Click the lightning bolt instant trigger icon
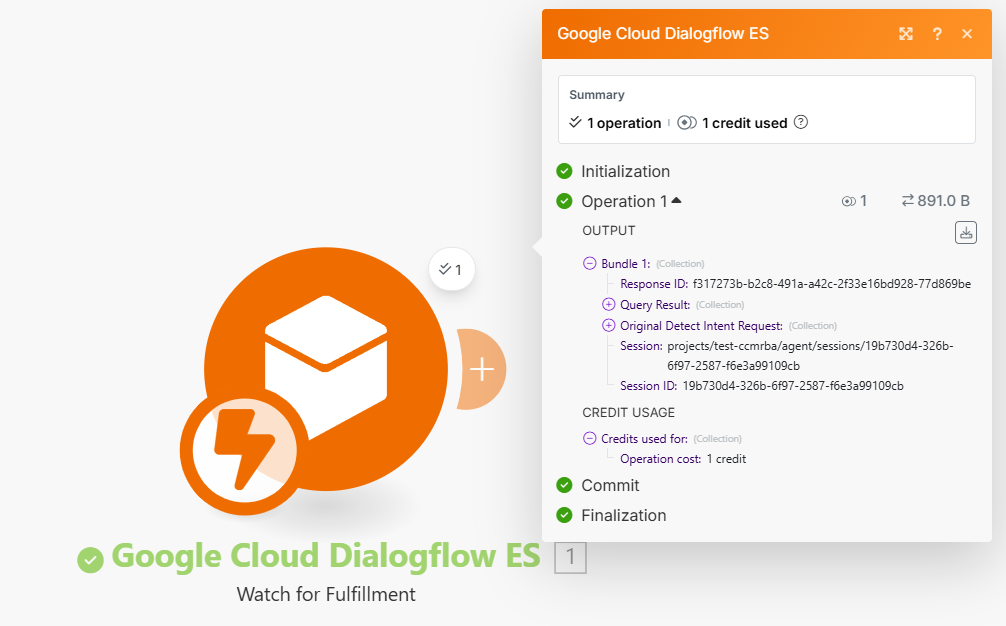This screenshot has height=626, width=1006. (x=239, y=449)
